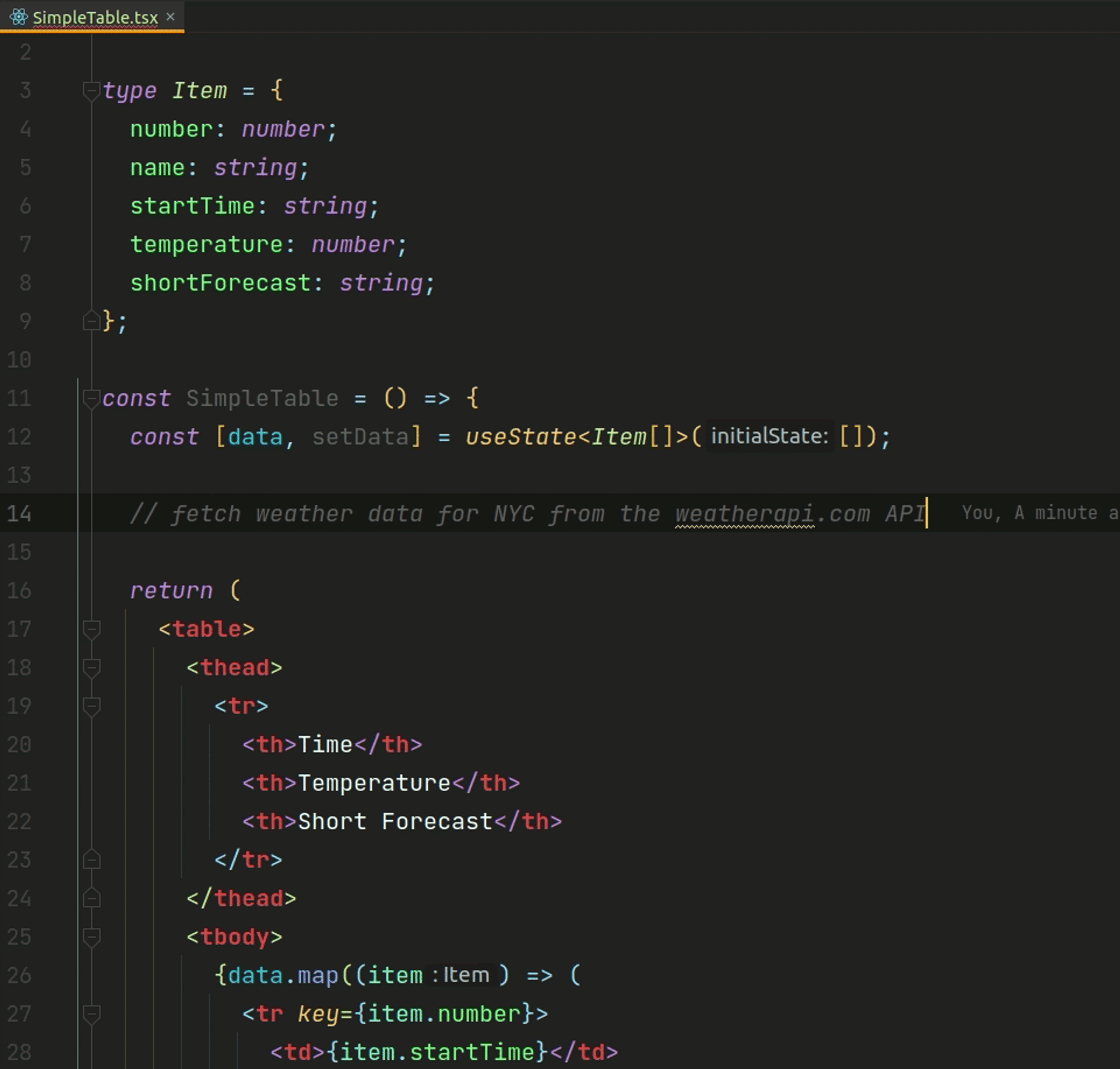Click the closing </tr> fold marker

pos(91,860)
